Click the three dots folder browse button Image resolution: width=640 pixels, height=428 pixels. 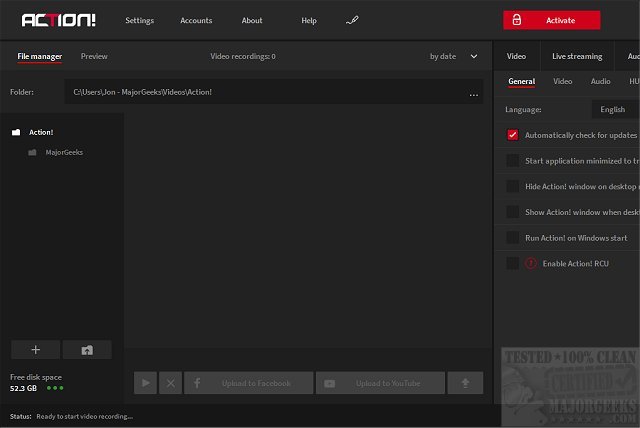(473, 93)
